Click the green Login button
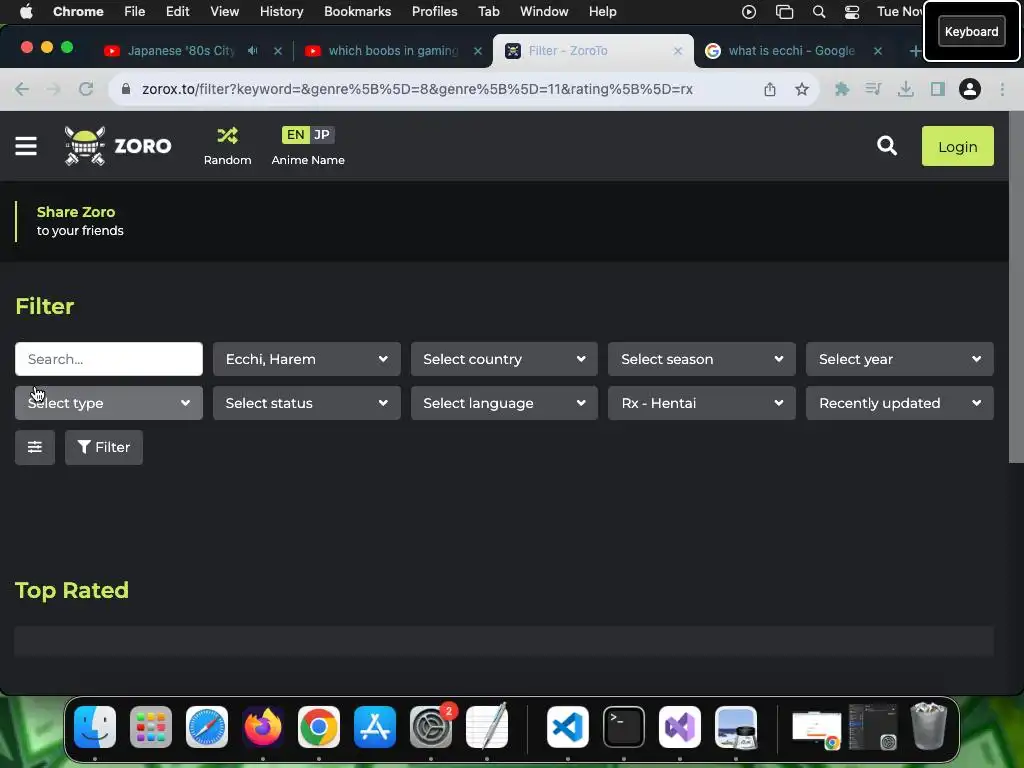 click(x=957, y=146)
